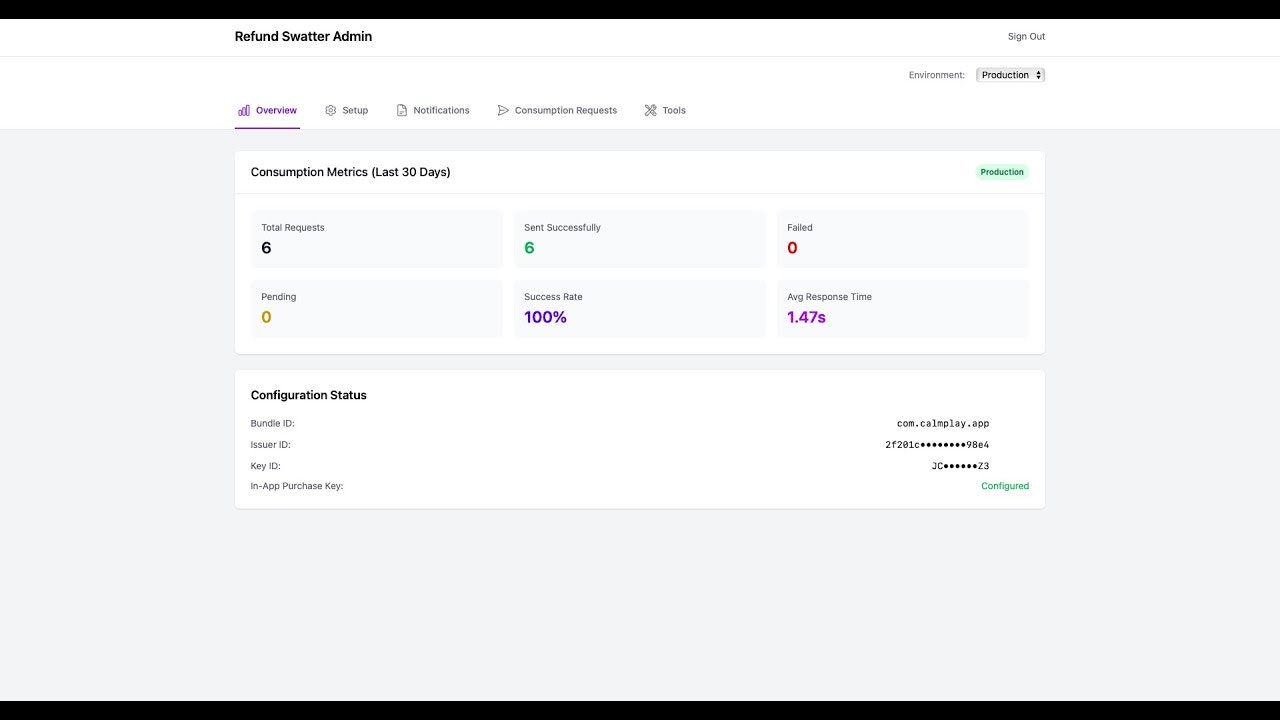Click the Notifications document icon

[402, 110]
